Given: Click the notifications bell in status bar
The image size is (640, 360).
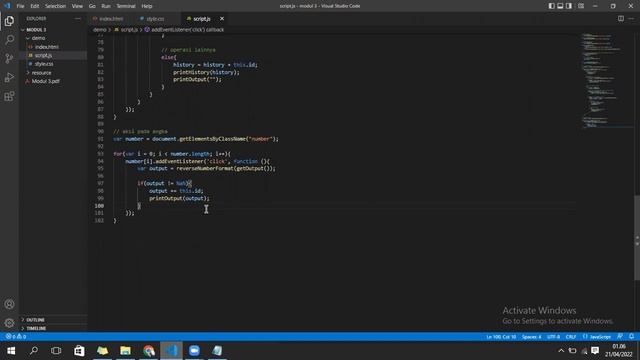Looking at the screenshot, I should [631, 336].
